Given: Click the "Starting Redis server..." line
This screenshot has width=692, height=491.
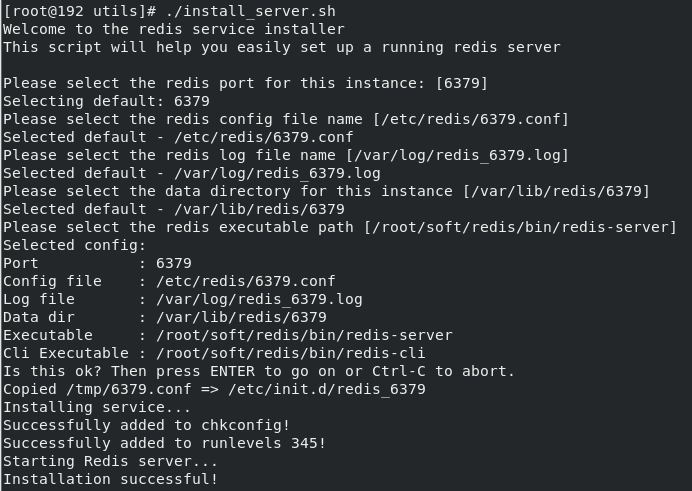Looking at the screenshot, I should [110, 461].
